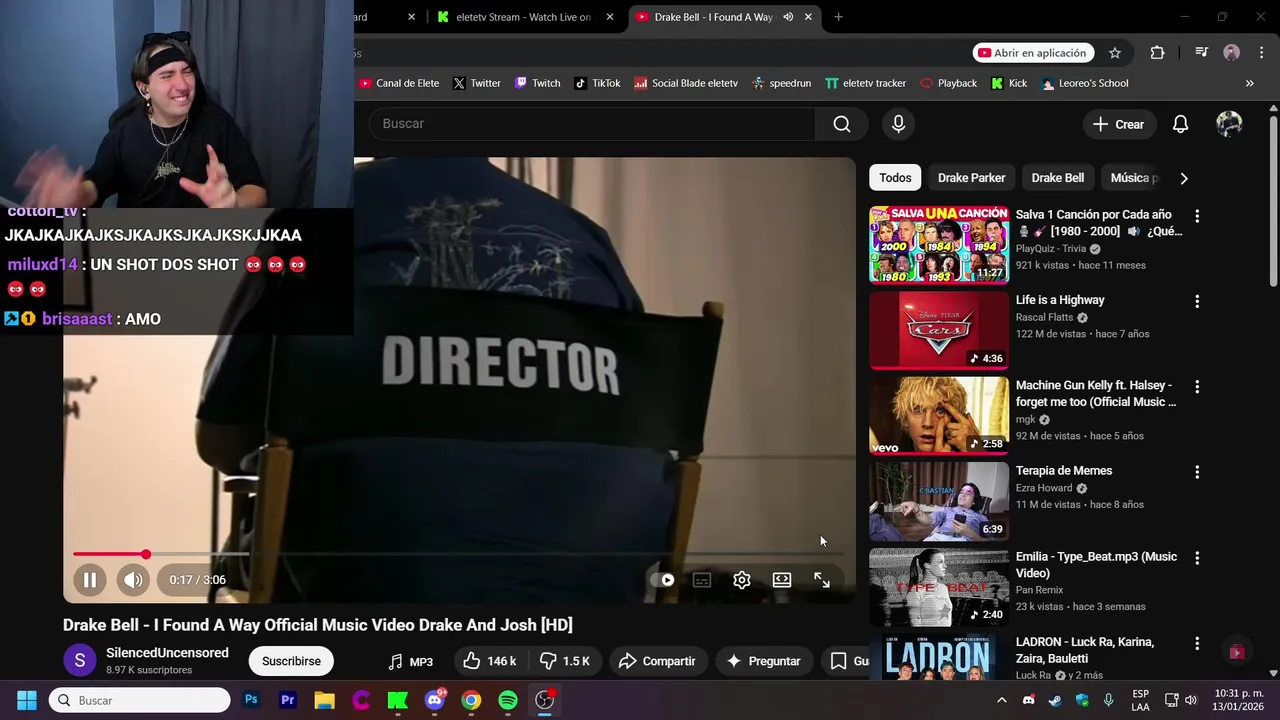Open options for LADRON video
The height and width of the screenshot is (720, 1280).
1197,643
